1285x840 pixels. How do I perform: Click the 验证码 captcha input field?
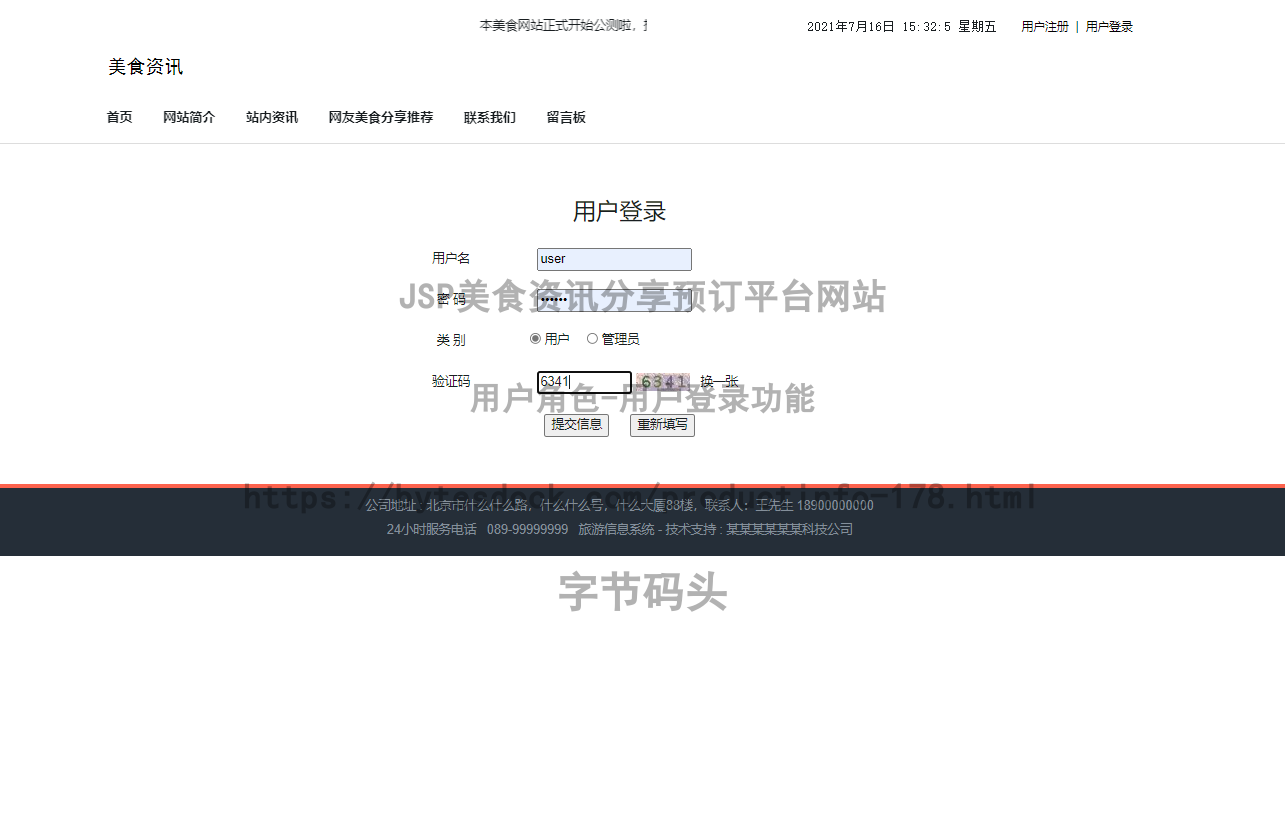pos(584,383)
